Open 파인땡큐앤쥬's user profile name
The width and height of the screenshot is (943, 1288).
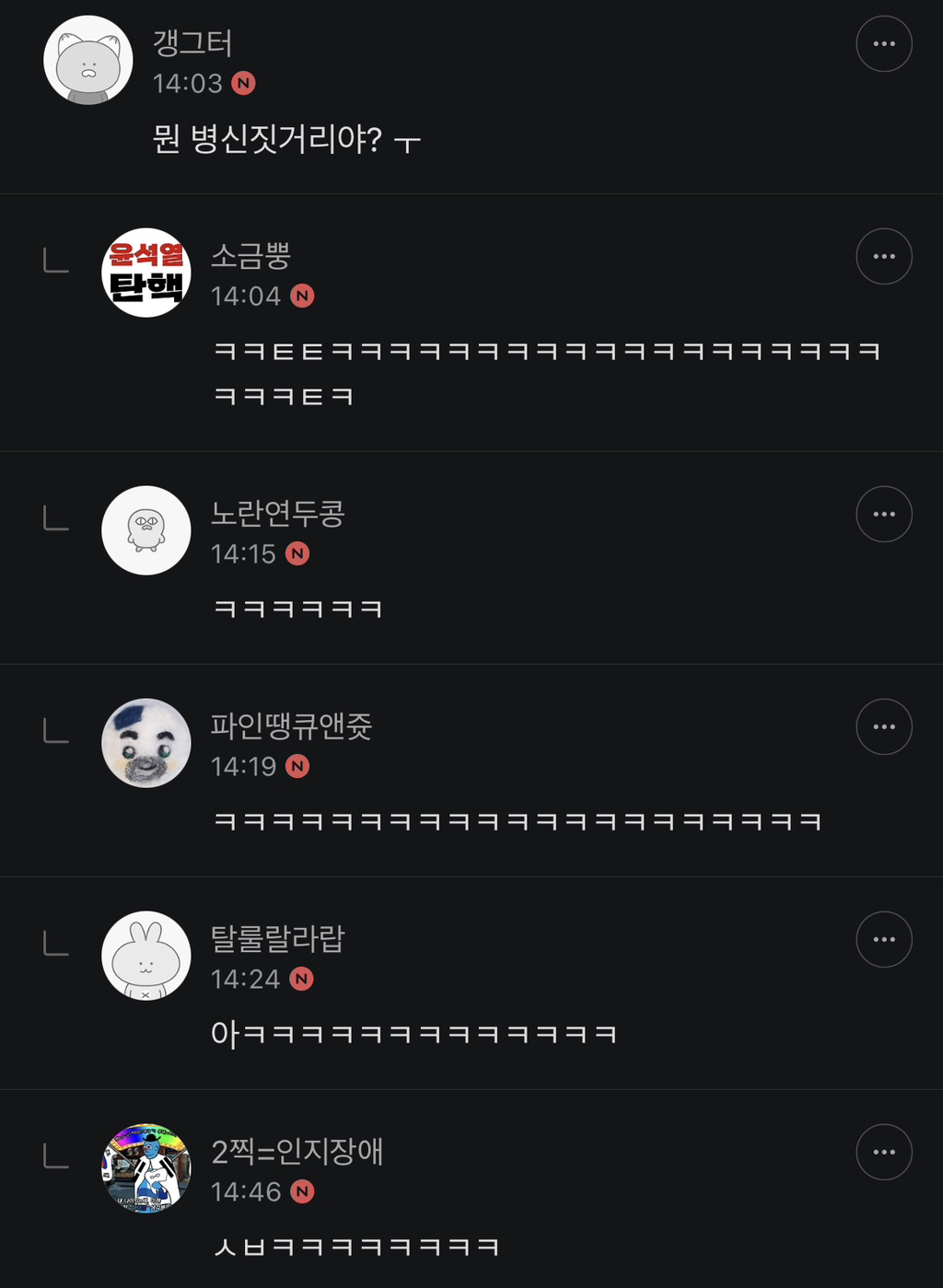pos(291,726)
